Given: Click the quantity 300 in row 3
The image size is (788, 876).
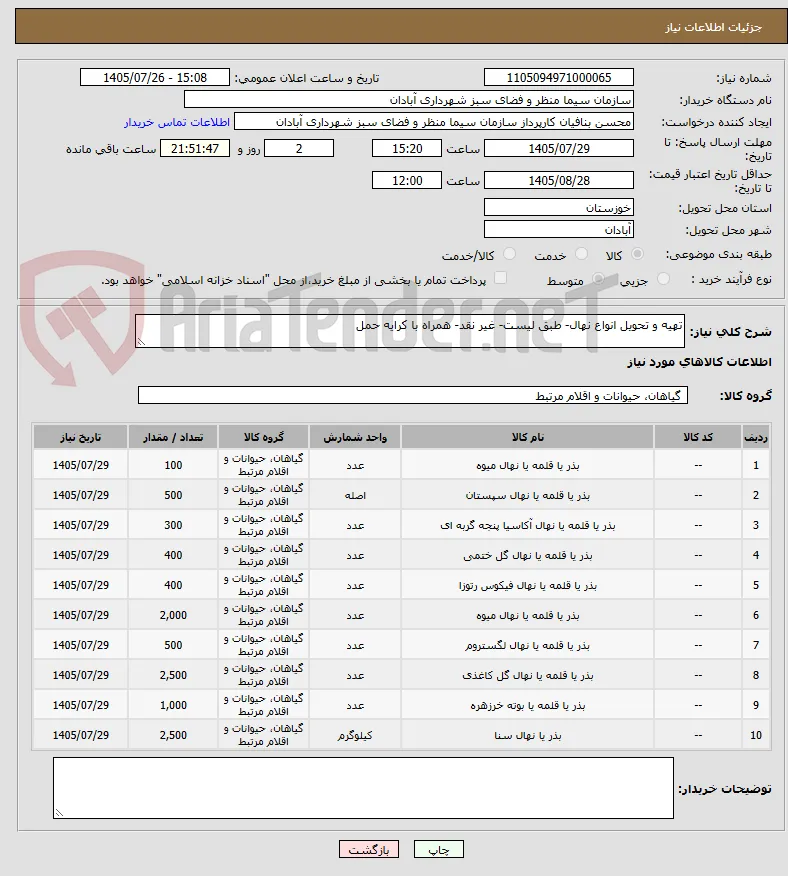Looking at the screenshot, I should coord(173,525).
